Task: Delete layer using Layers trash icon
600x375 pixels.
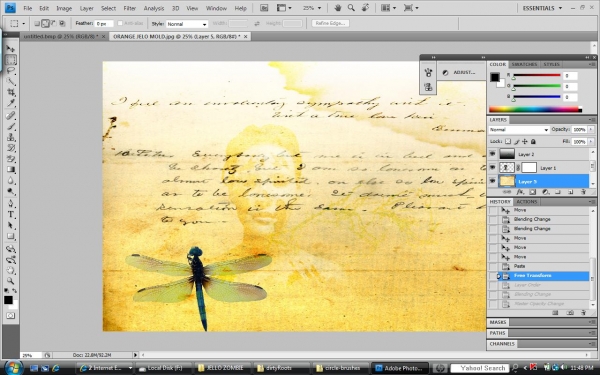Action: coord(583,192)
